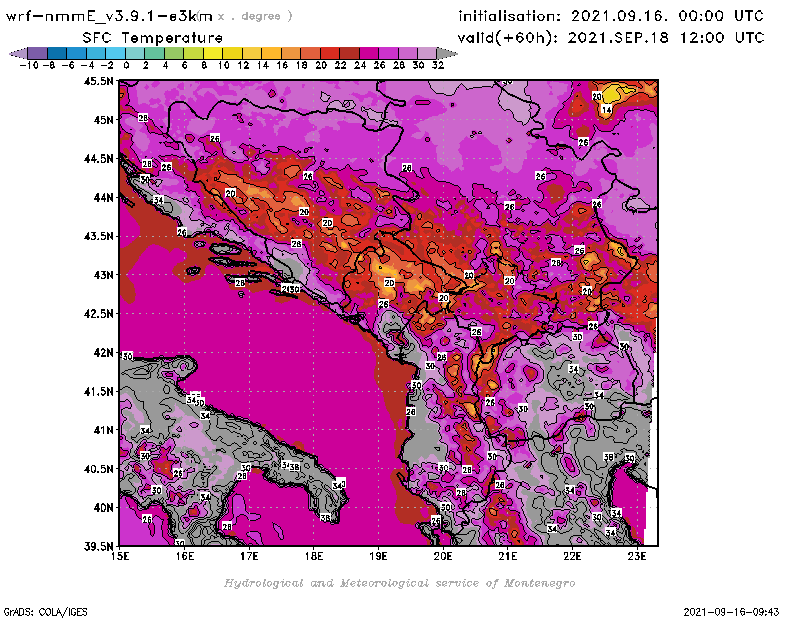
Task: Pick the orange 14 to 16 legend swatch
Action: tap(271, 53)
